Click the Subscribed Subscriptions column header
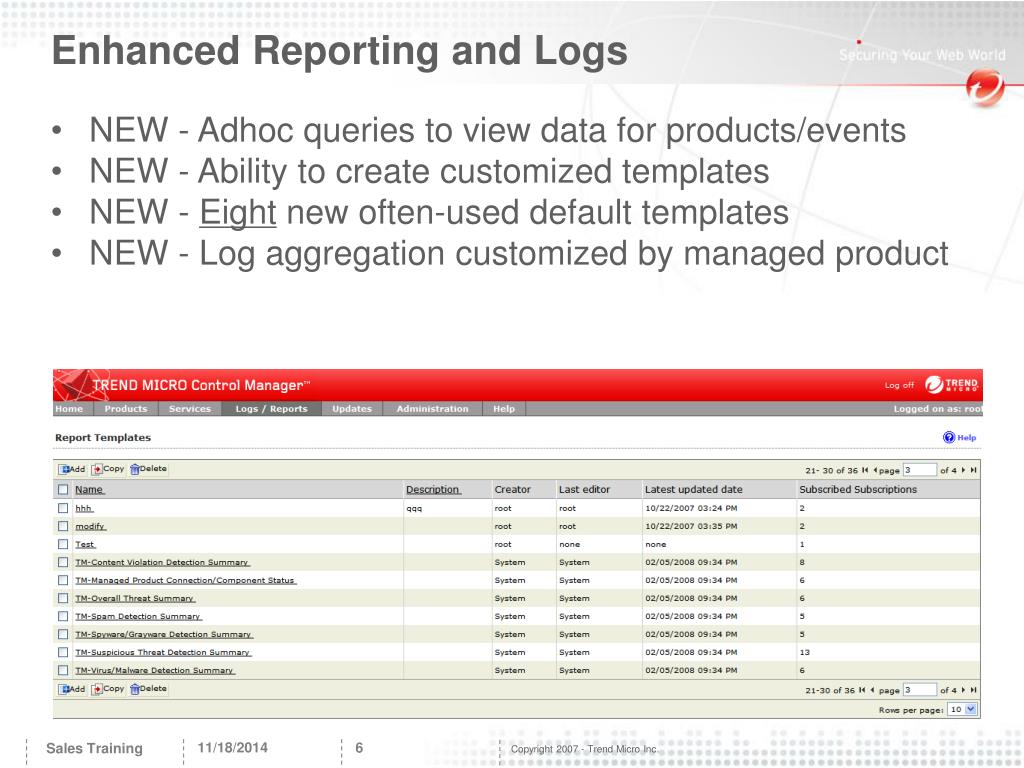The height and width of the screenshot is (768, 1024). coord(858,489)
